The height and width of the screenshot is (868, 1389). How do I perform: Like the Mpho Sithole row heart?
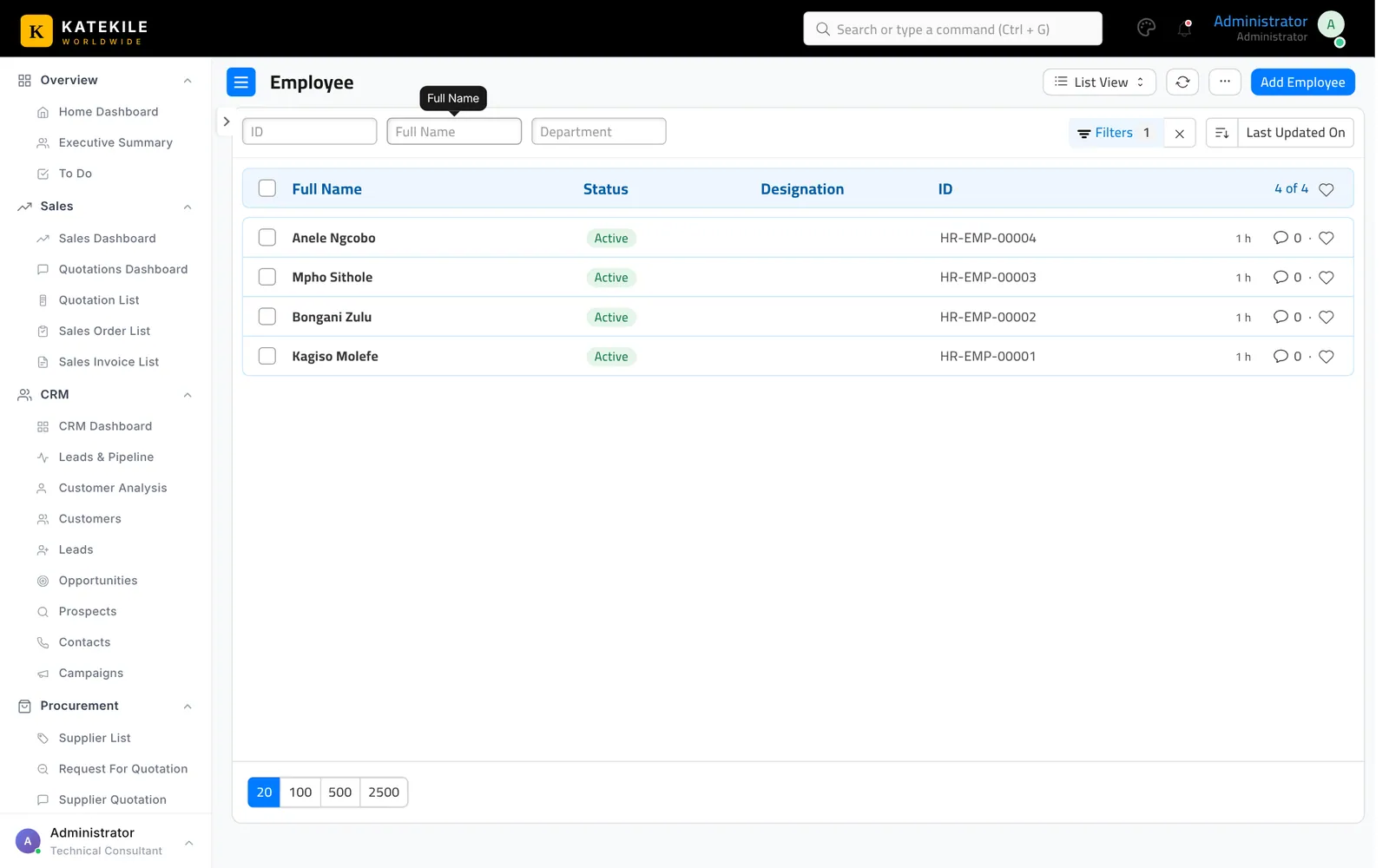(1326, 278)
